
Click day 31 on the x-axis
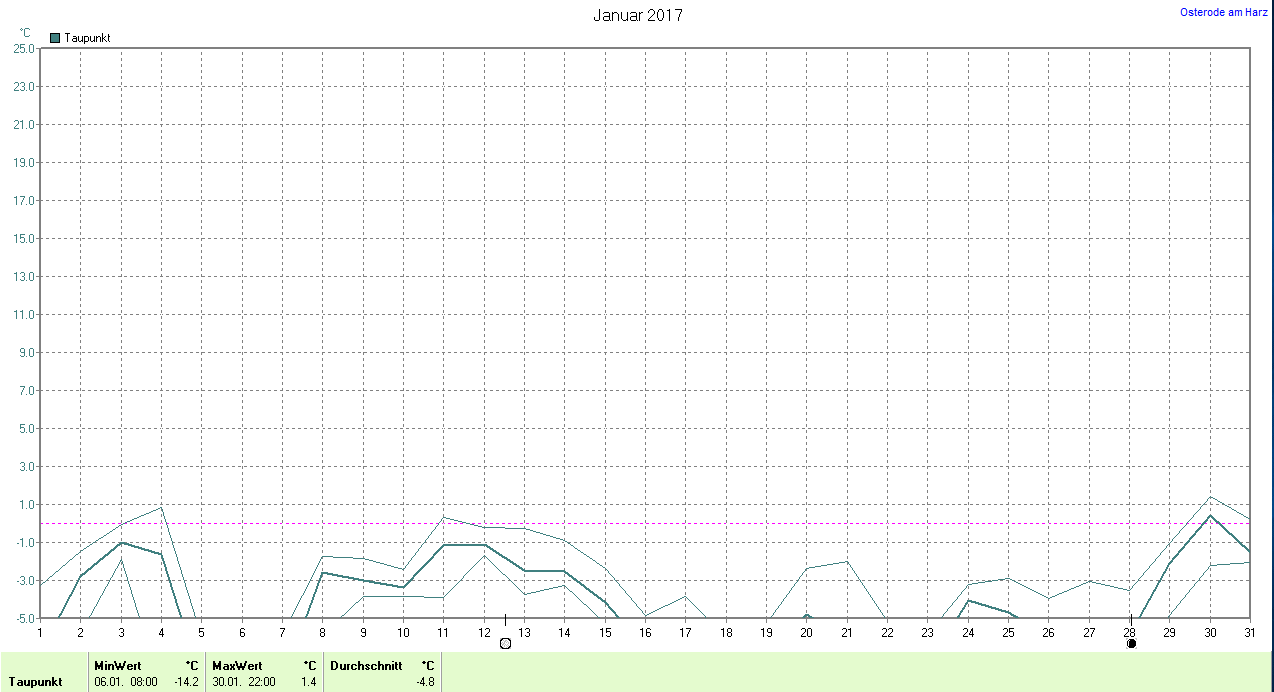[x=1250, y=632]
